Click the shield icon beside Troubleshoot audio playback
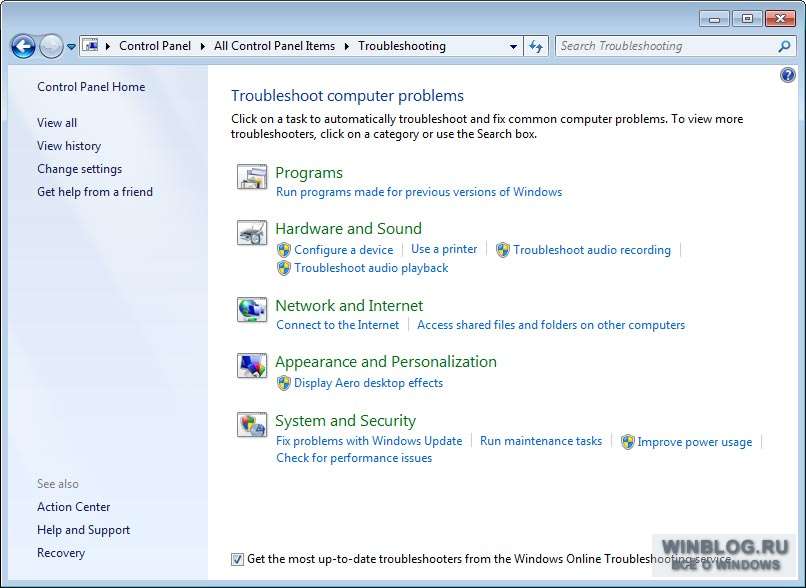Screen dimensions: 806x588 [x=284, y=268]
